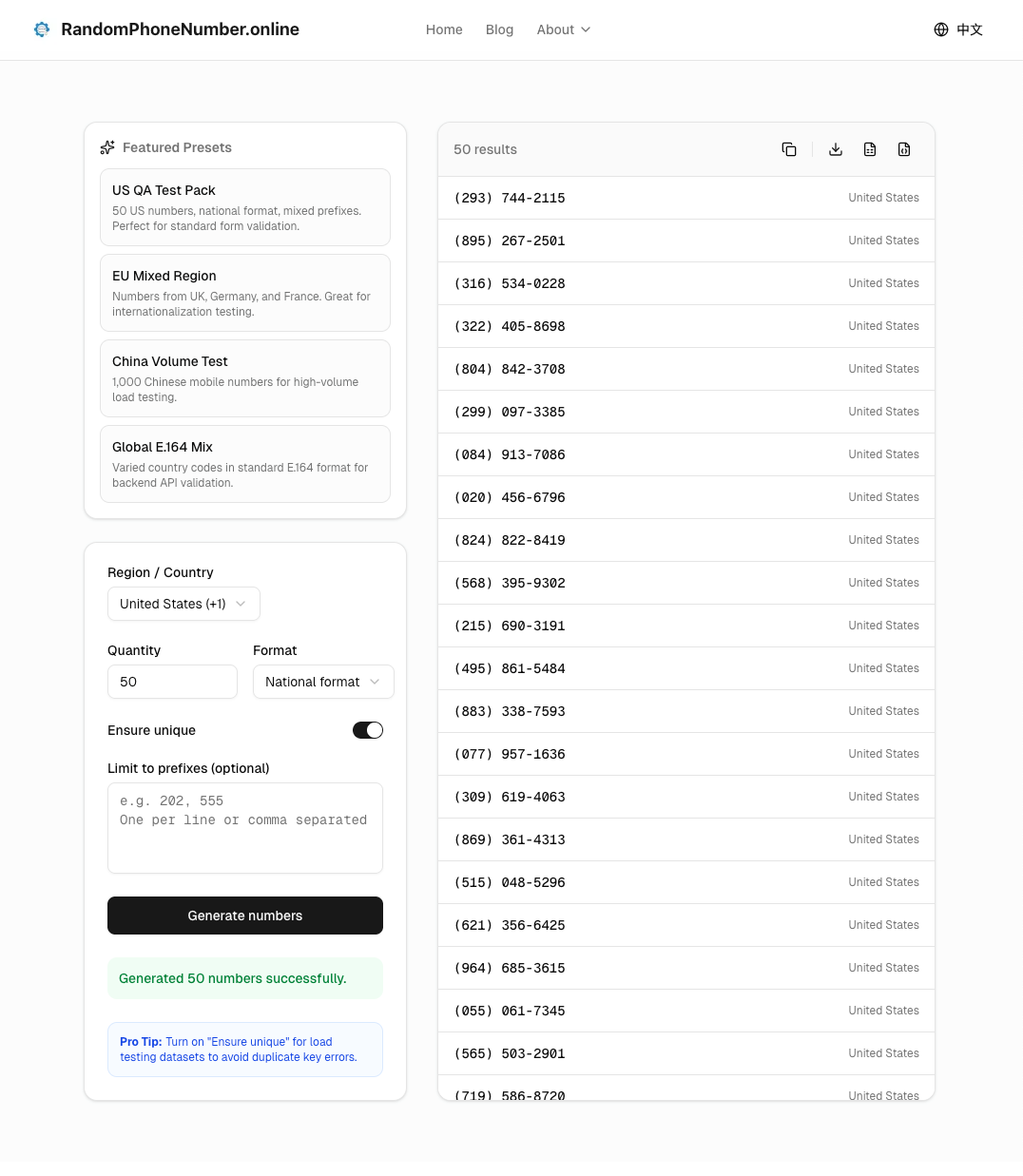Screen dimensions: 1023x1176
Task: Expand the About menu
Action: pyautogui.click(x=564, y=29)
